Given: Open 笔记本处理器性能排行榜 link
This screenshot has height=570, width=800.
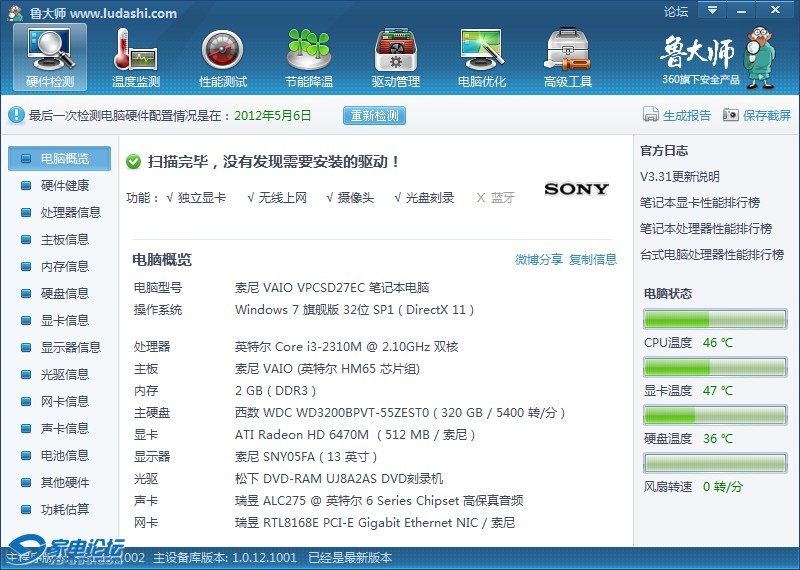Looking at the screenshot, I should coord(706,229).
